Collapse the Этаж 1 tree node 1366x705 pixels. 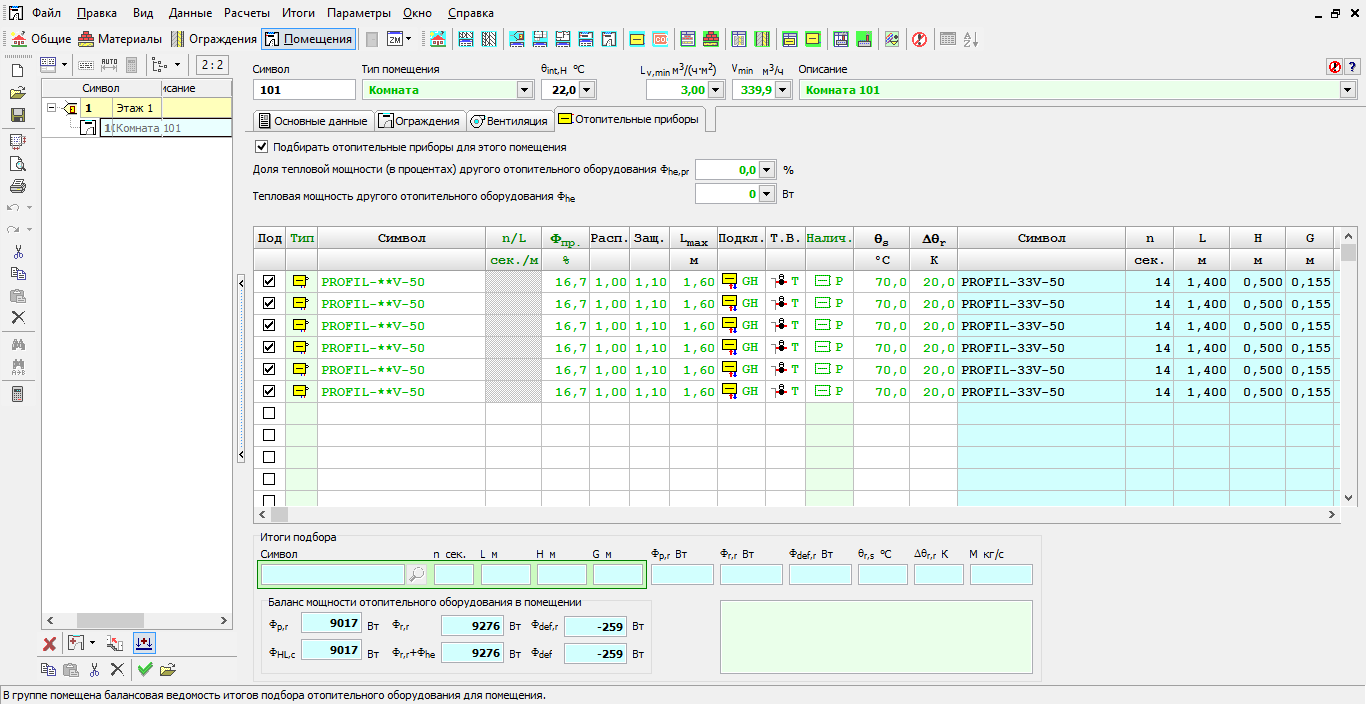click(51, 108)
